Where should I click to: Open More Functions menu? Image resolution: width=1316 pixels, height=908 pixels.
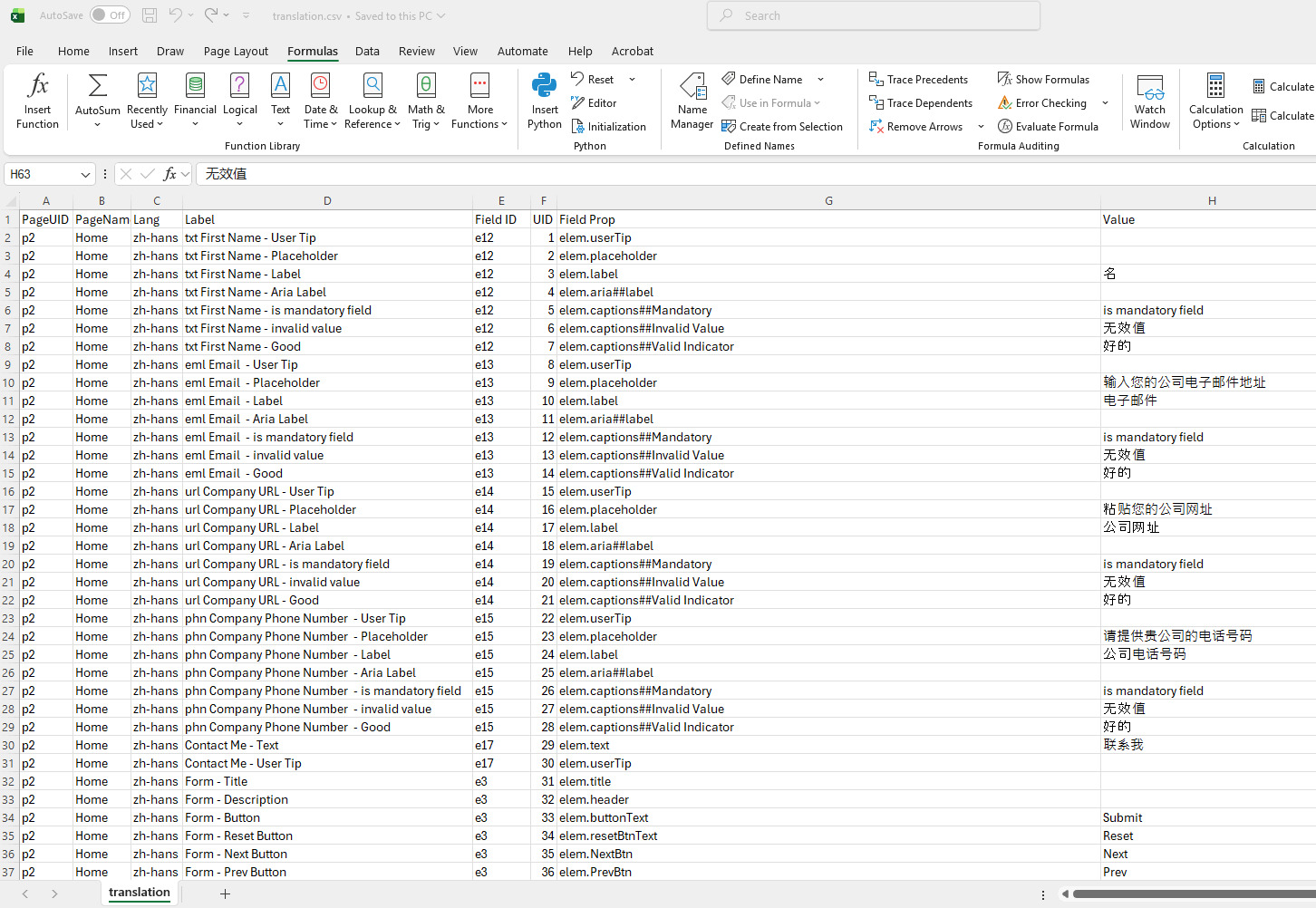(479, 101)
